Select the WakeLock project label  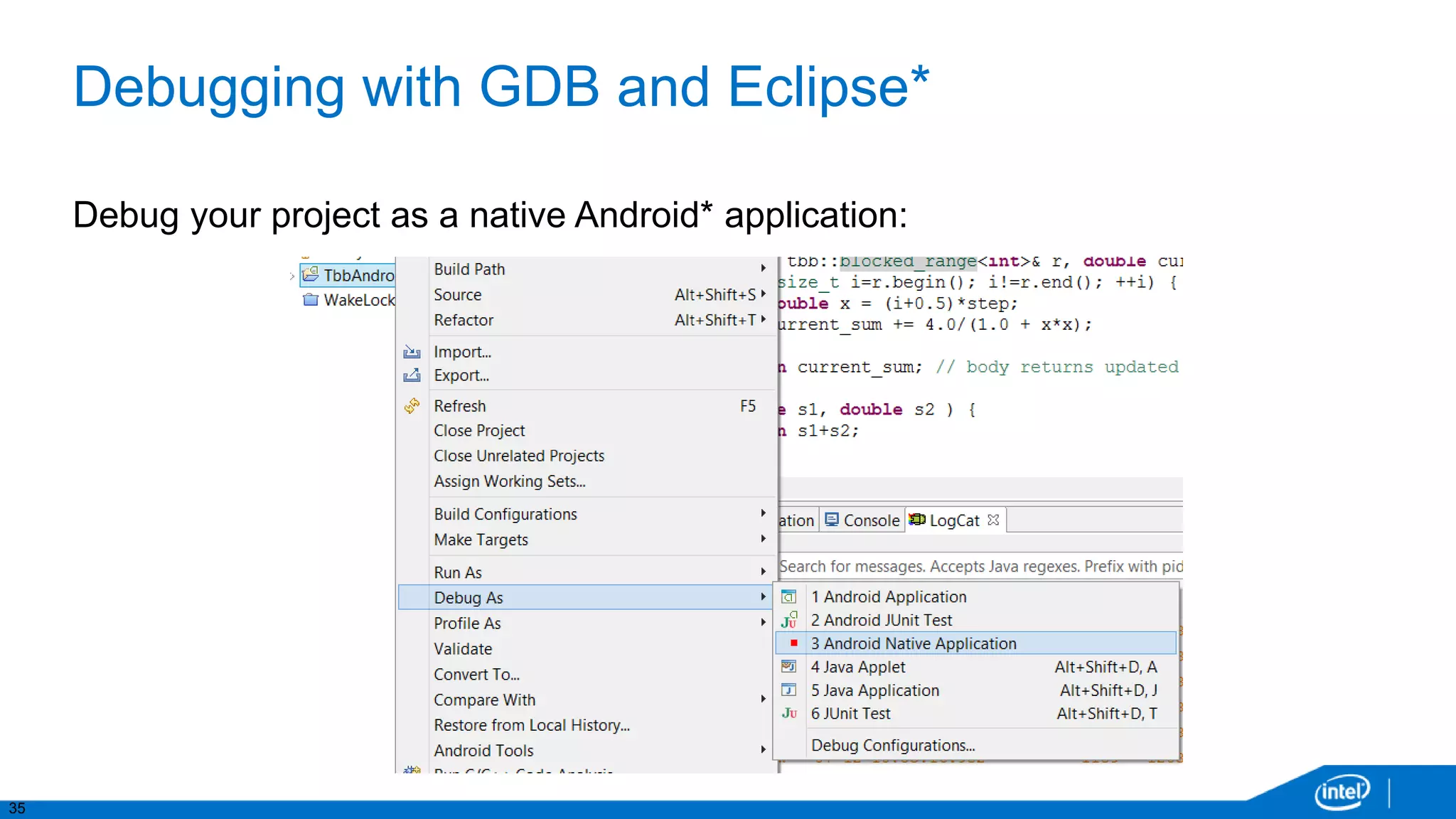359,300
